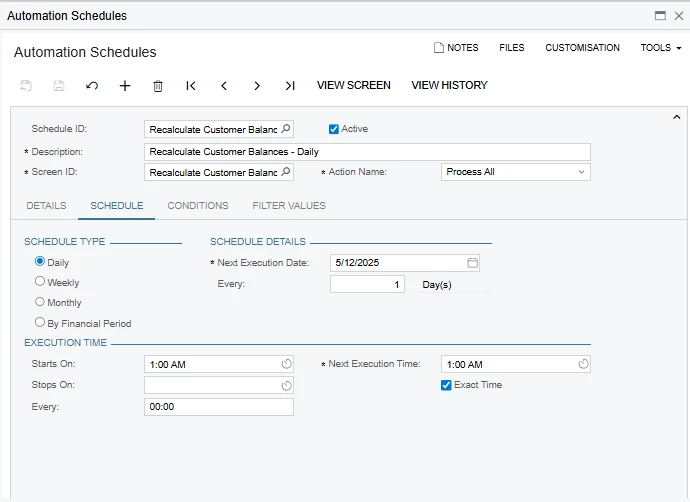Go to the first record icon
This screenshot has height=502, width=690.
(191, 85)
